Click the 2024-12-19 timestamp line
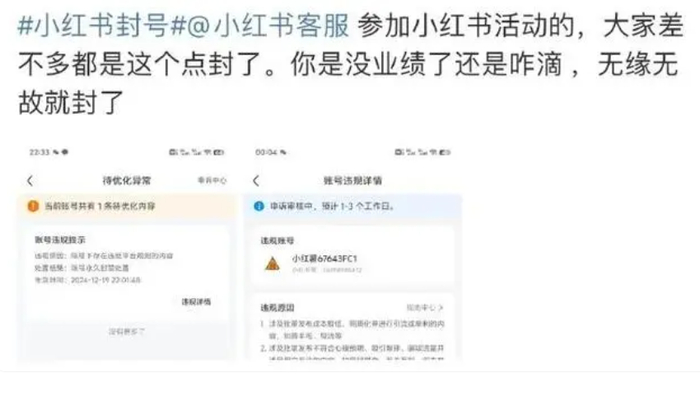This screenshot has width=700, height=401. pos(88,280)
